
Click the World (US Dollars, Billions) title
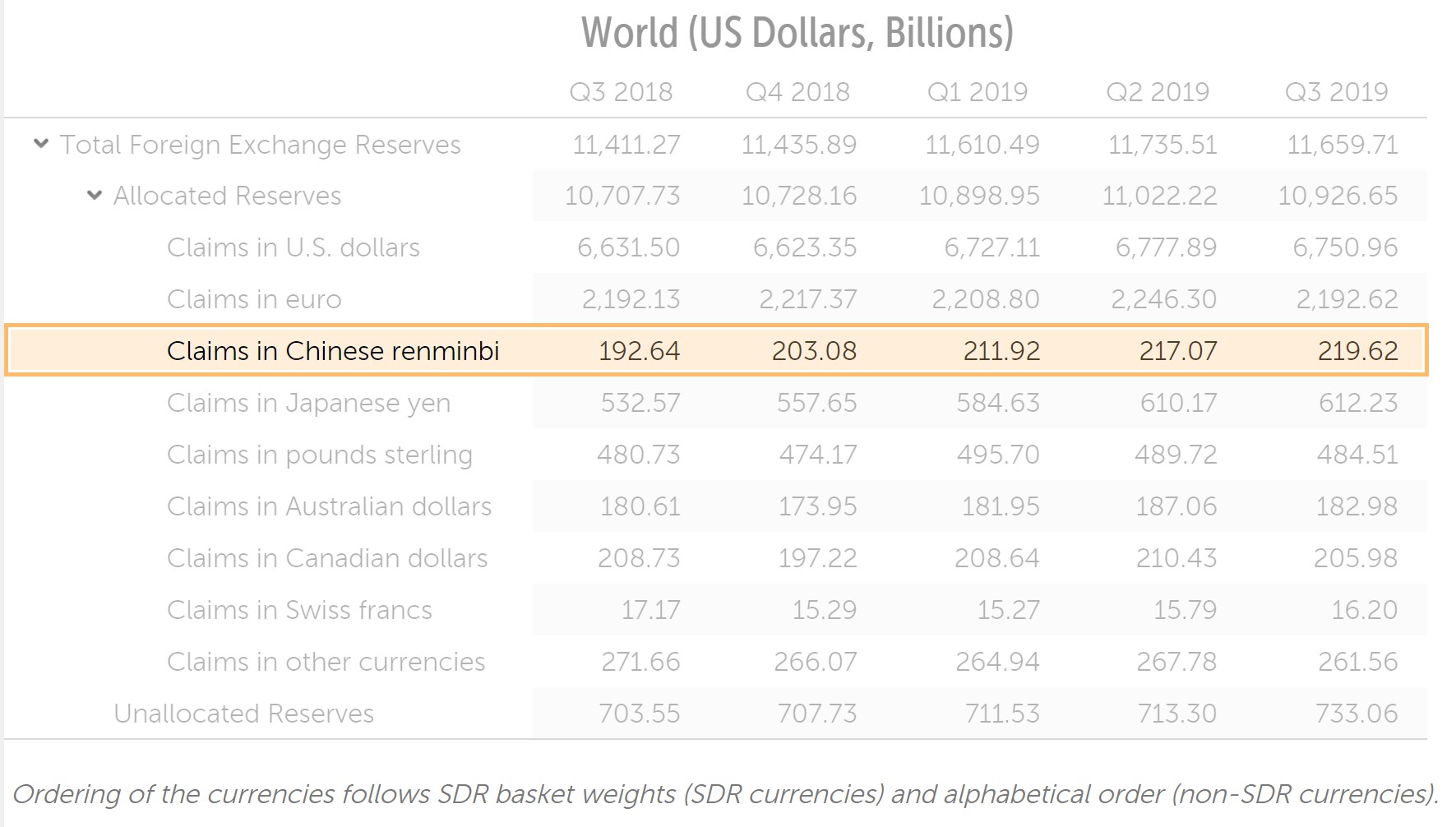pos(797,33)
